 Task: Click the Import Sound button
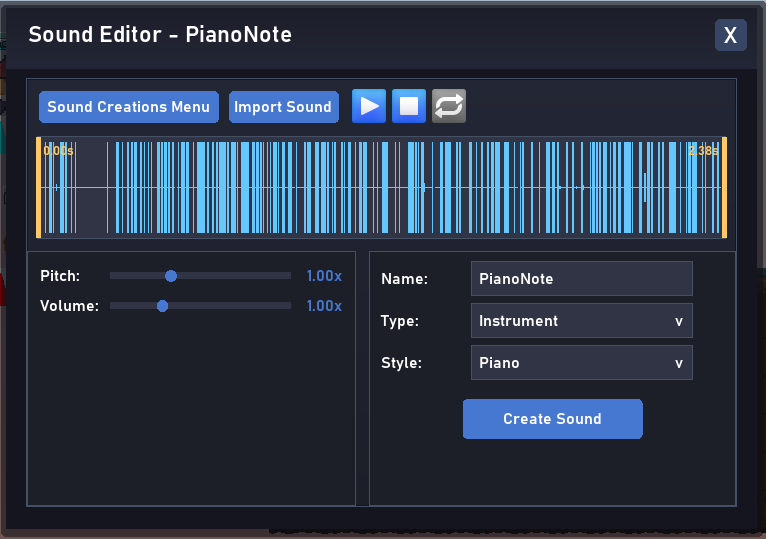pyautogui.click(x=283, y=107)
